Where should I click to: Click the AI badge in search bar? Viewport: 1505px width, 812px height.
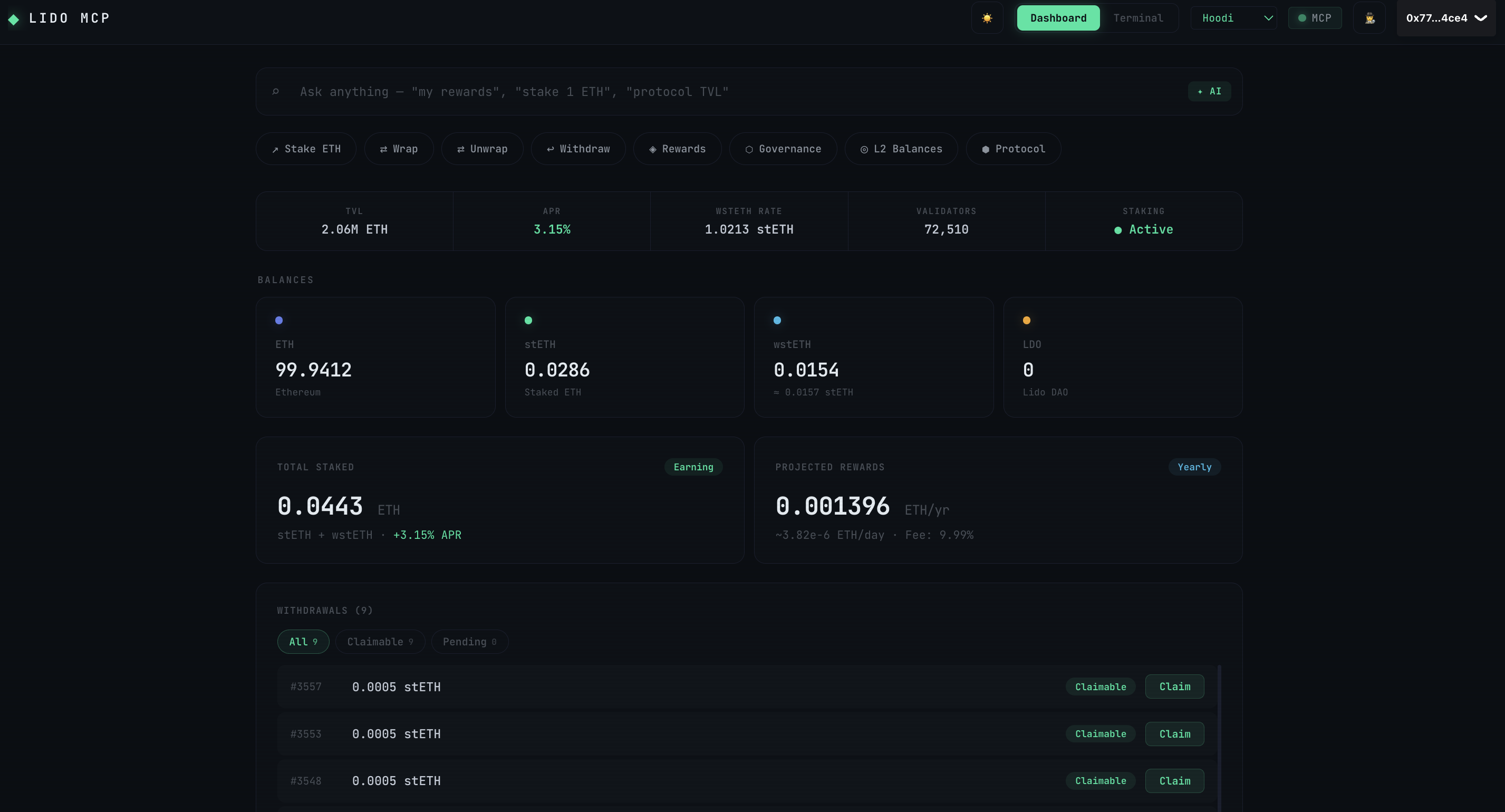(1209, 92)
